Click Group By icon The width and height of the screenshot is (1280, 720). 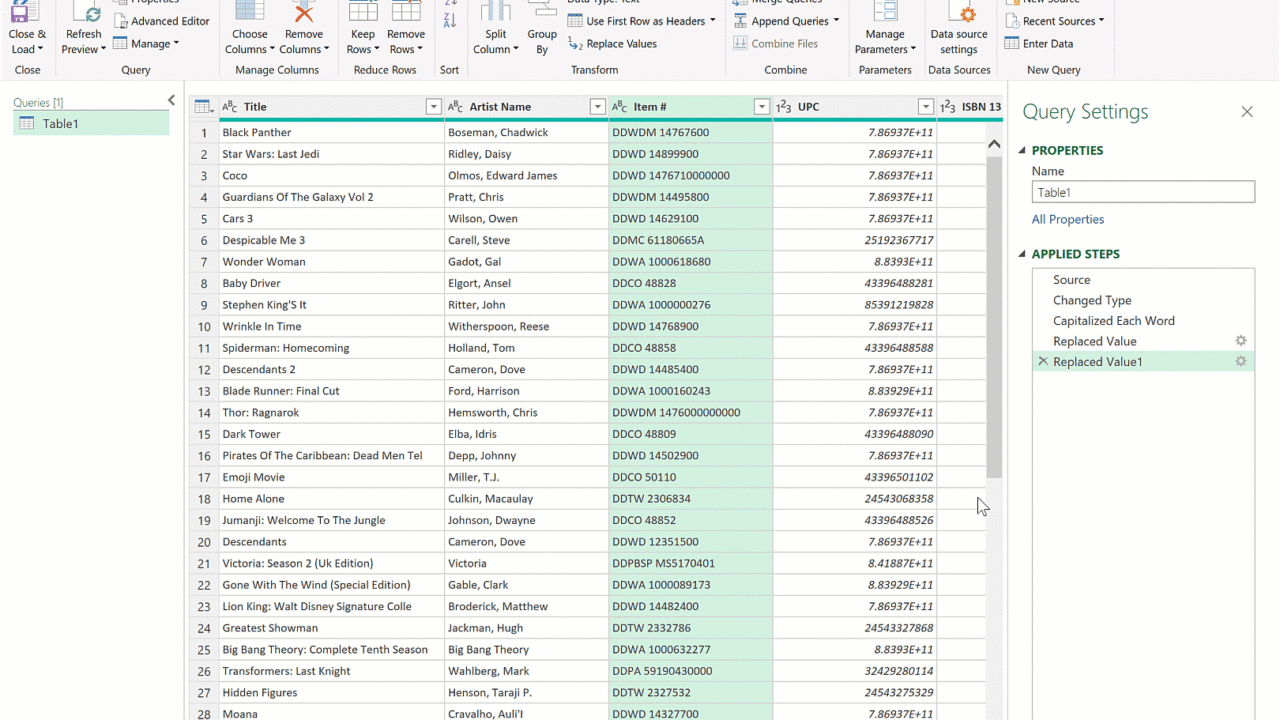coord(542,10)
